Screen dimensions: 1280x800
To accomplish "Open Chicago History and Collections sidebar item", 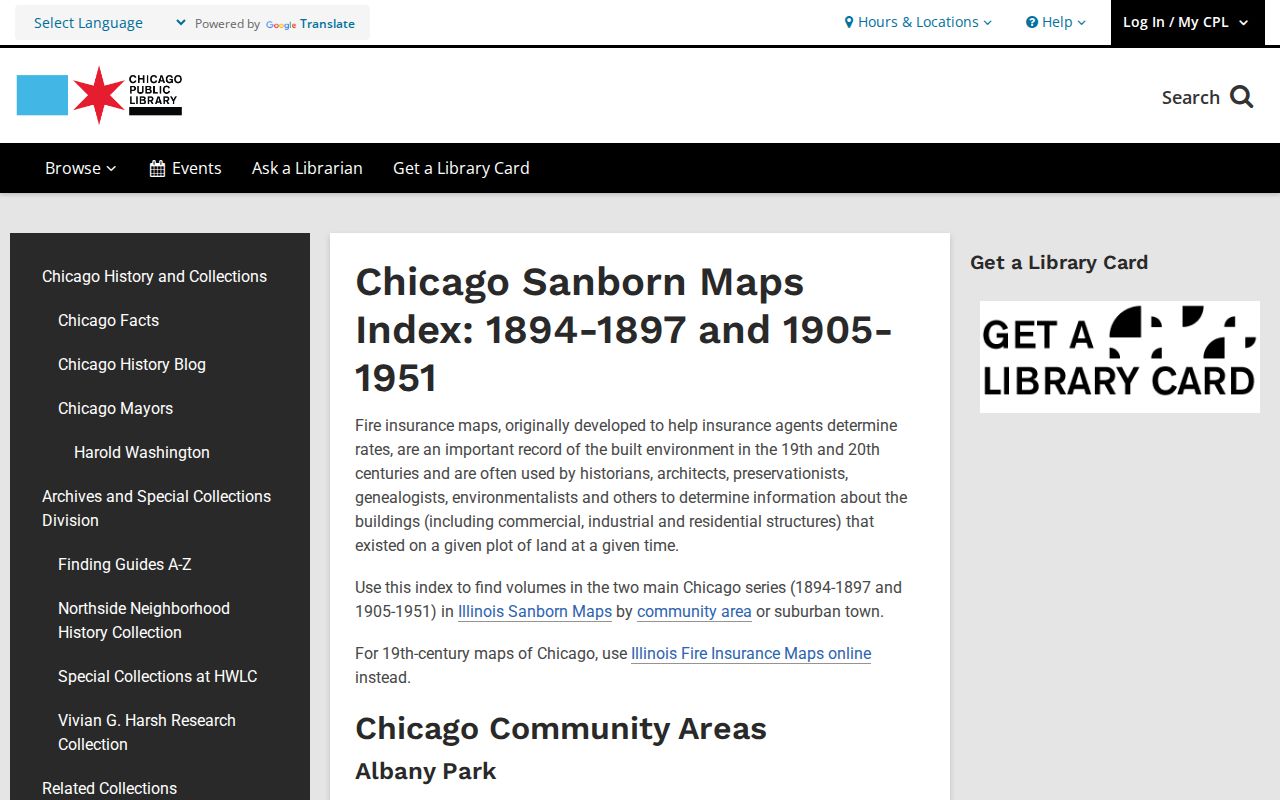I will click(x=154, y=276).
